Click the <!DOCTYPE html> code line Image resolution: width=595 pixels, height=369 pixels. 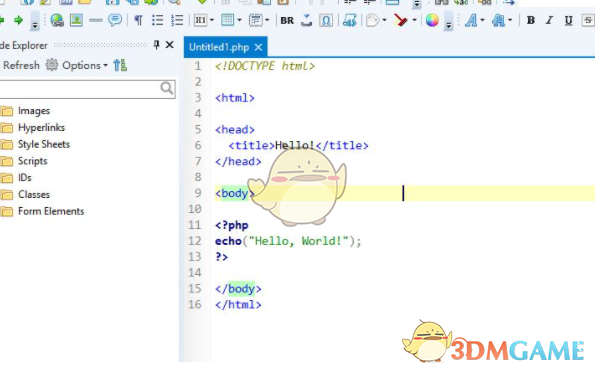(265, 66)
